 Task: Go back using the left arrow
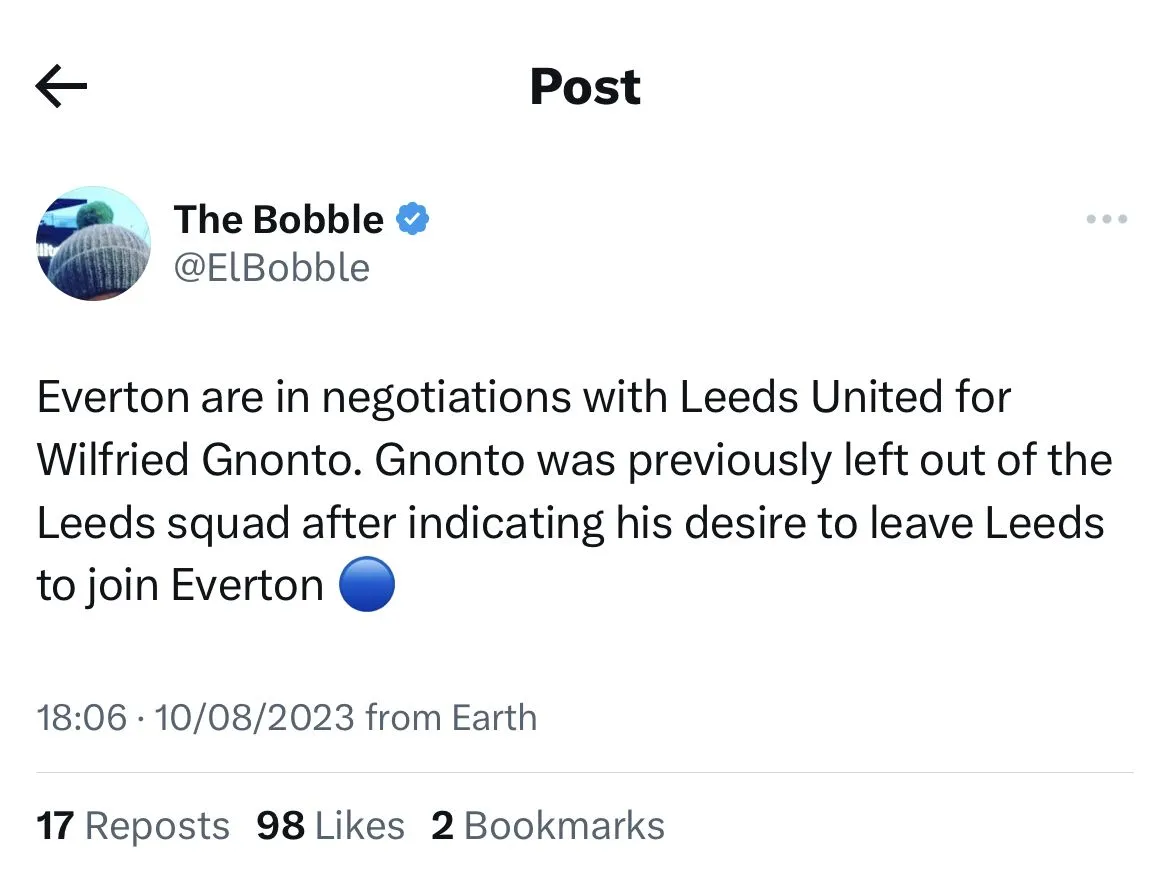click(61, 87)
